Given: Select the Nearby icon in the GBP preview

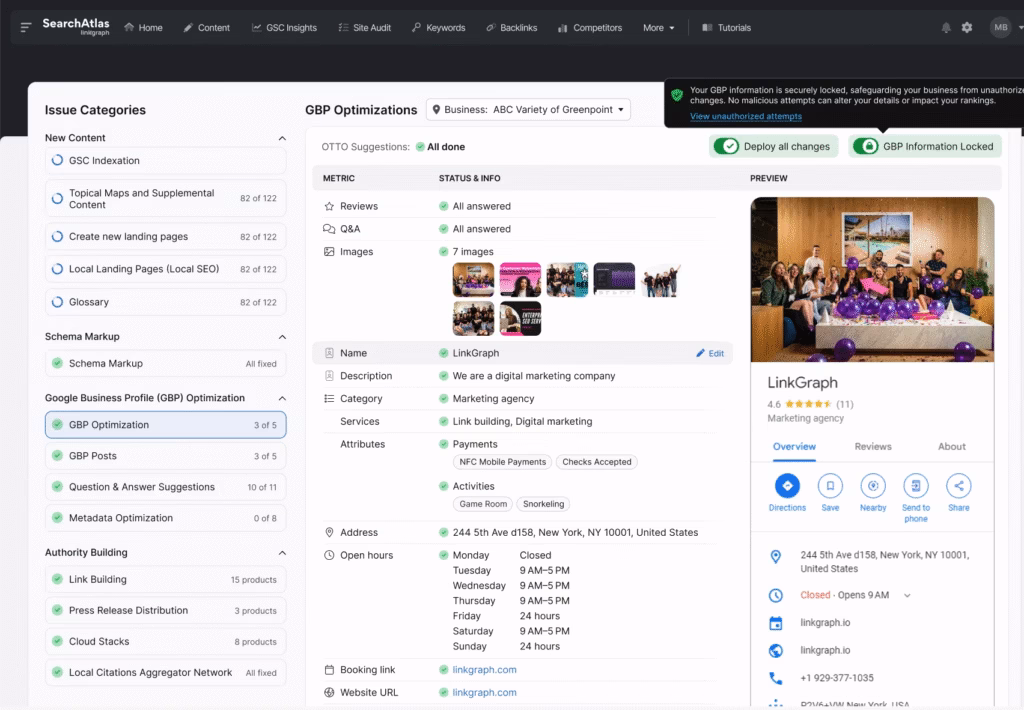Looking at the screenshot, I should tap(873, 488).
